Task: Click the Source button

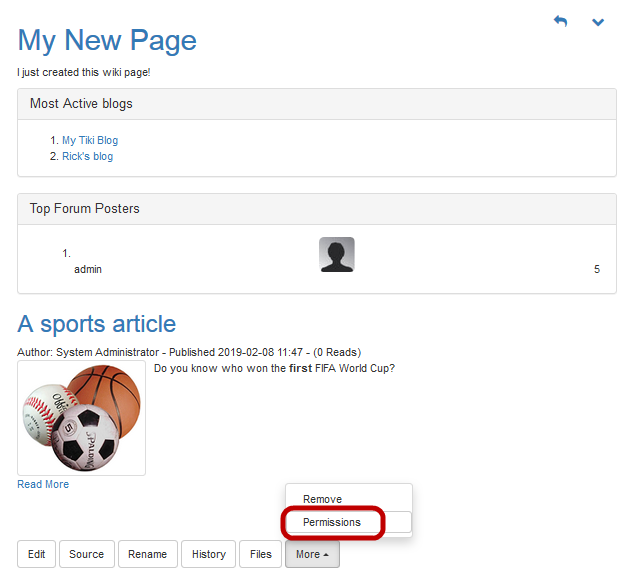Action: pos(86,554)
